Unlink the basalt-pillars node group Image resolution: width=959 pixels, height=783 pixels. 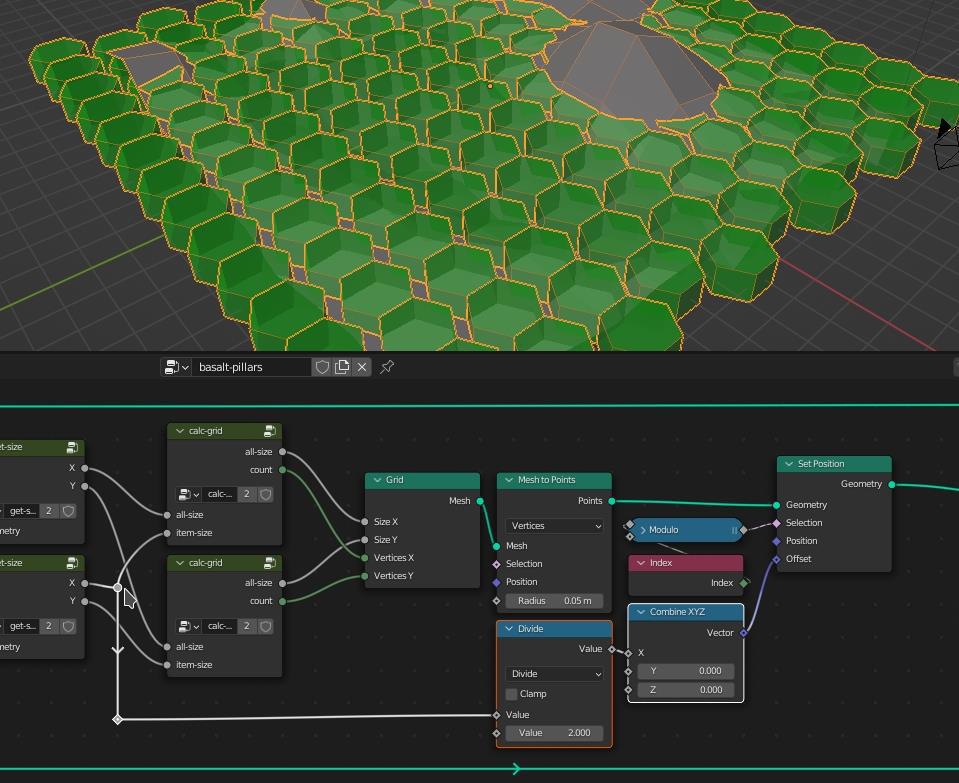click(362, 367)
